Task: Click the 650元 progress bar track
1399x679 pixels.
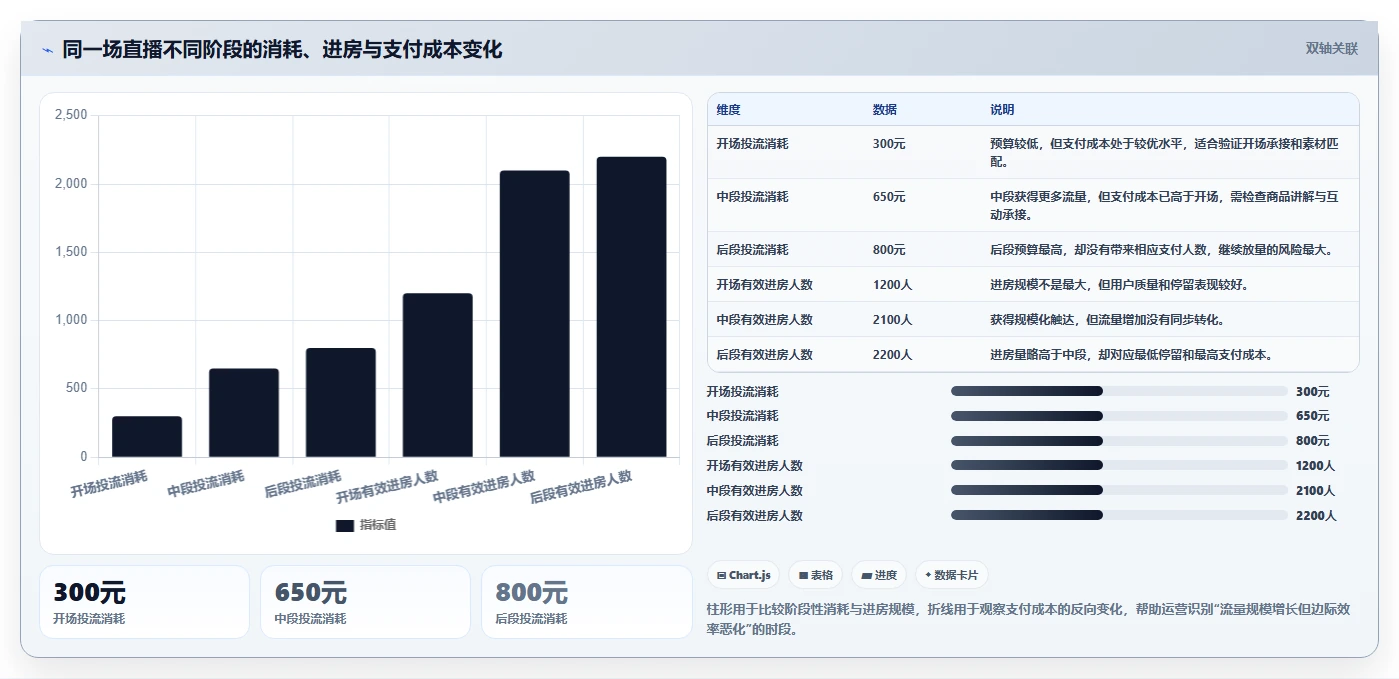Action: click(1119, 416)
